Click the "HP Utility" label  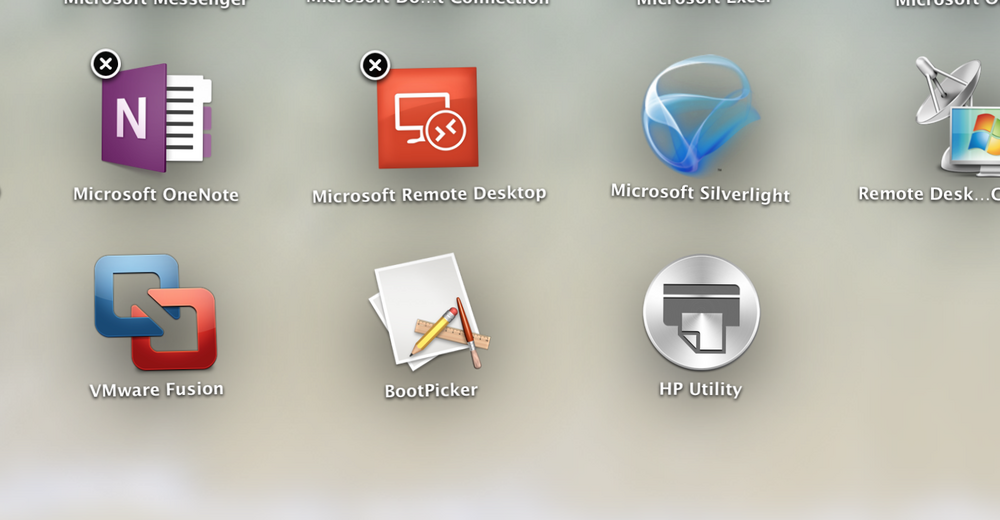[700, 389]
